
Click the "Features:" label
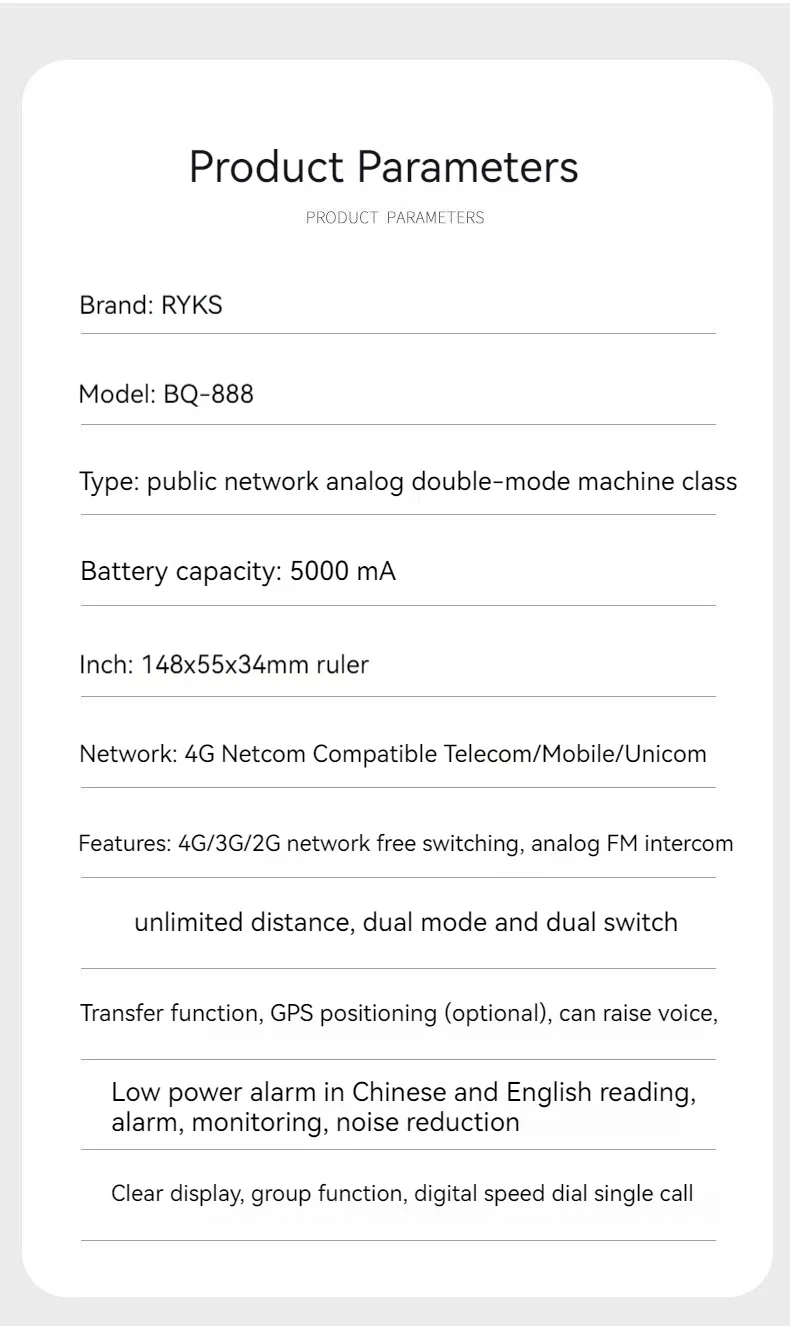point(125,844)
